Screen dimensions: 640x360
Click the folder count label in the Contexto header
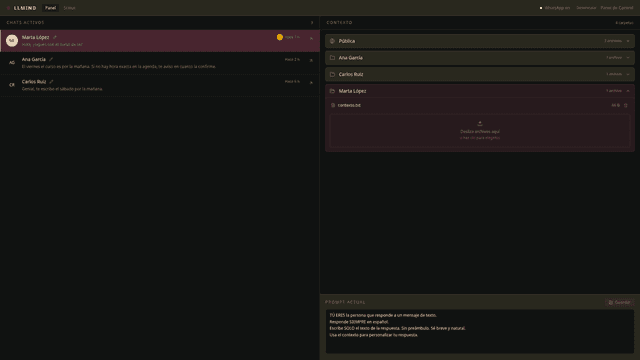(x=624, y=23)
